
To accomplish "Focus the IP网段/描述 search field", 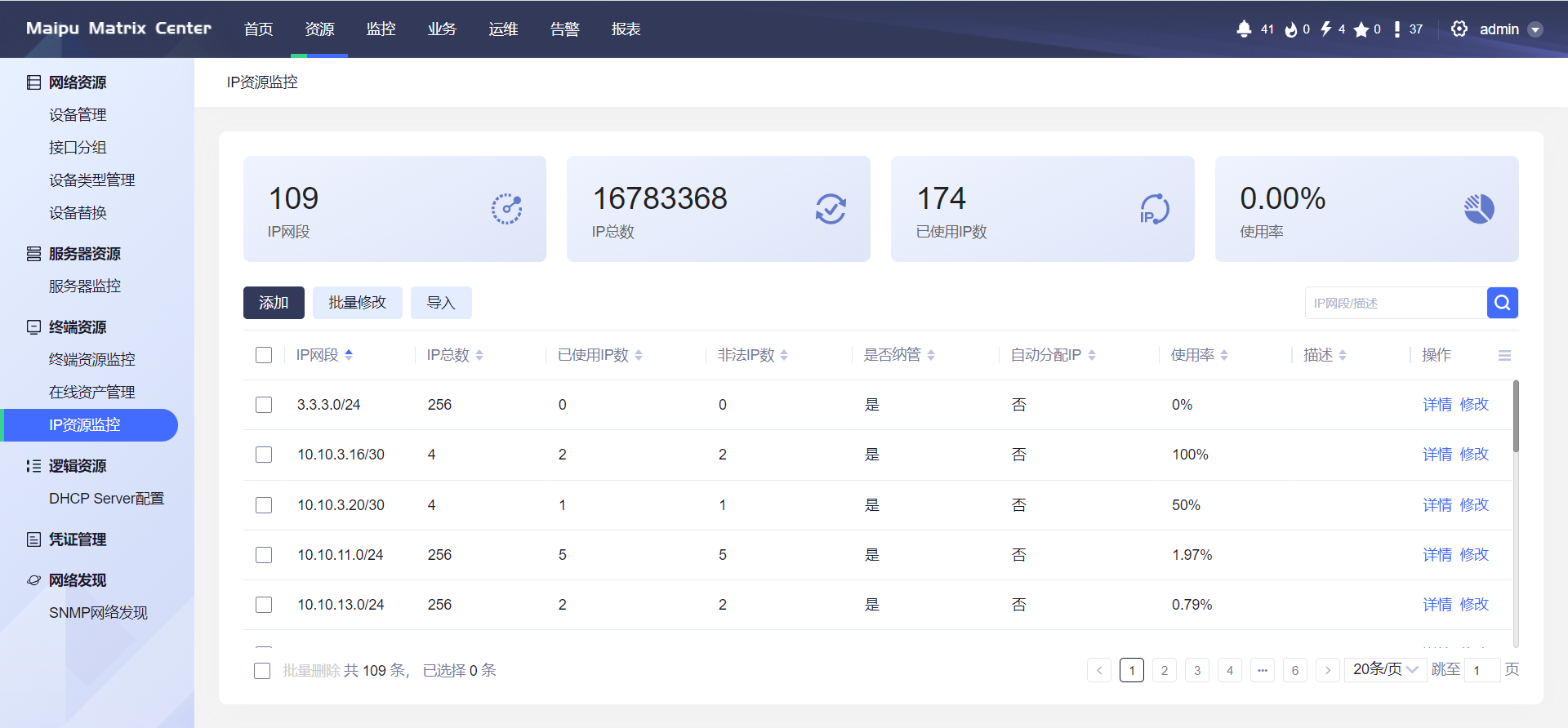I will [1396, 303].
